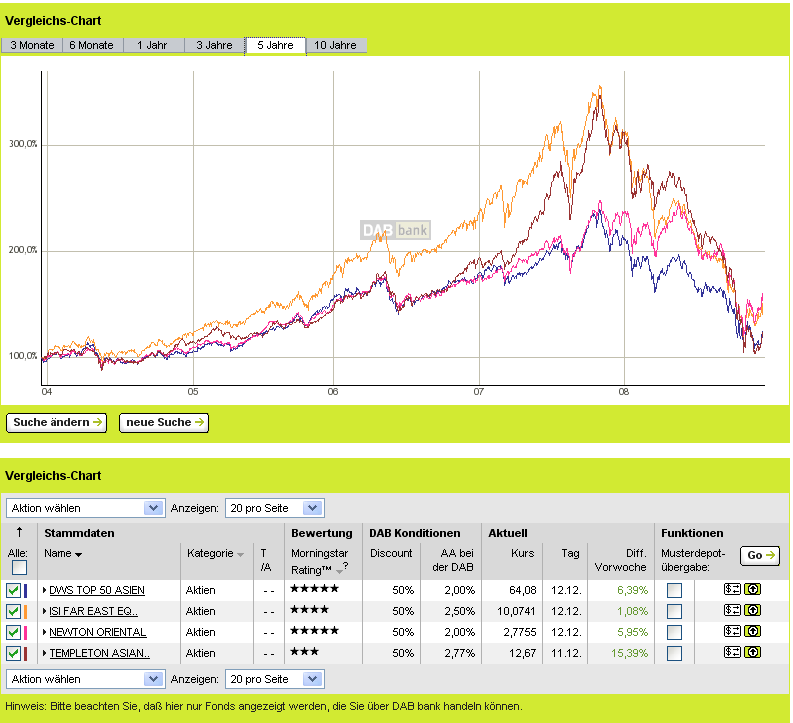This screenshot has width=793, height=723.
Task: Switch to the 3 Monate tab
Action: pos(32,45)
